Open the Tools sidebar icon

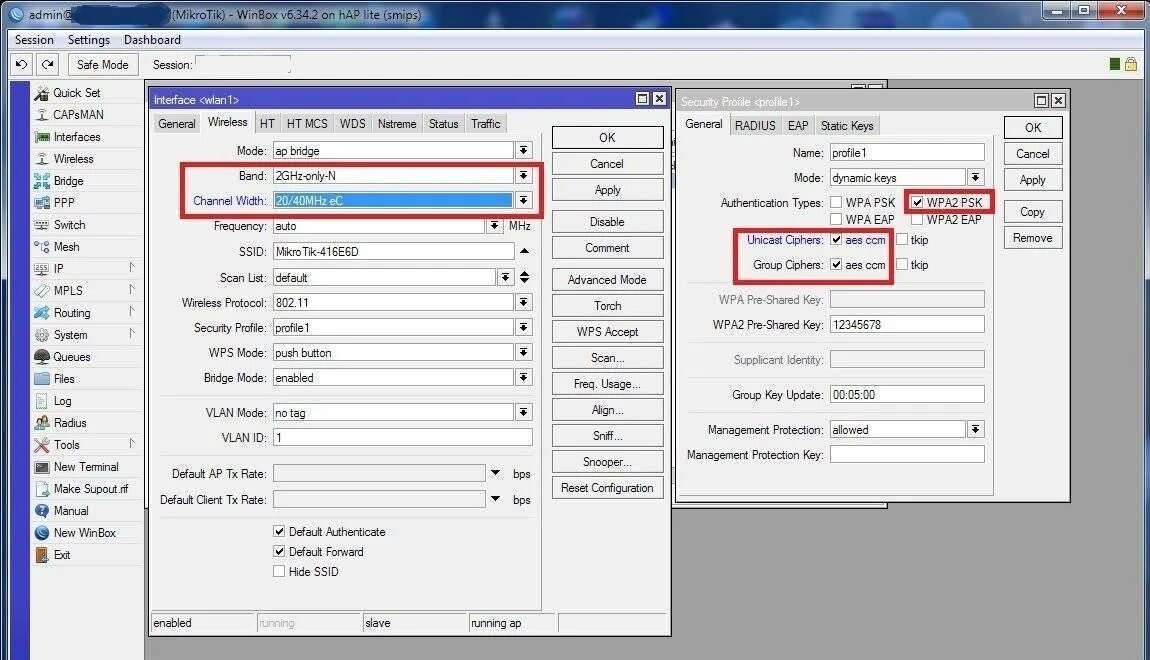pos(42,445)
